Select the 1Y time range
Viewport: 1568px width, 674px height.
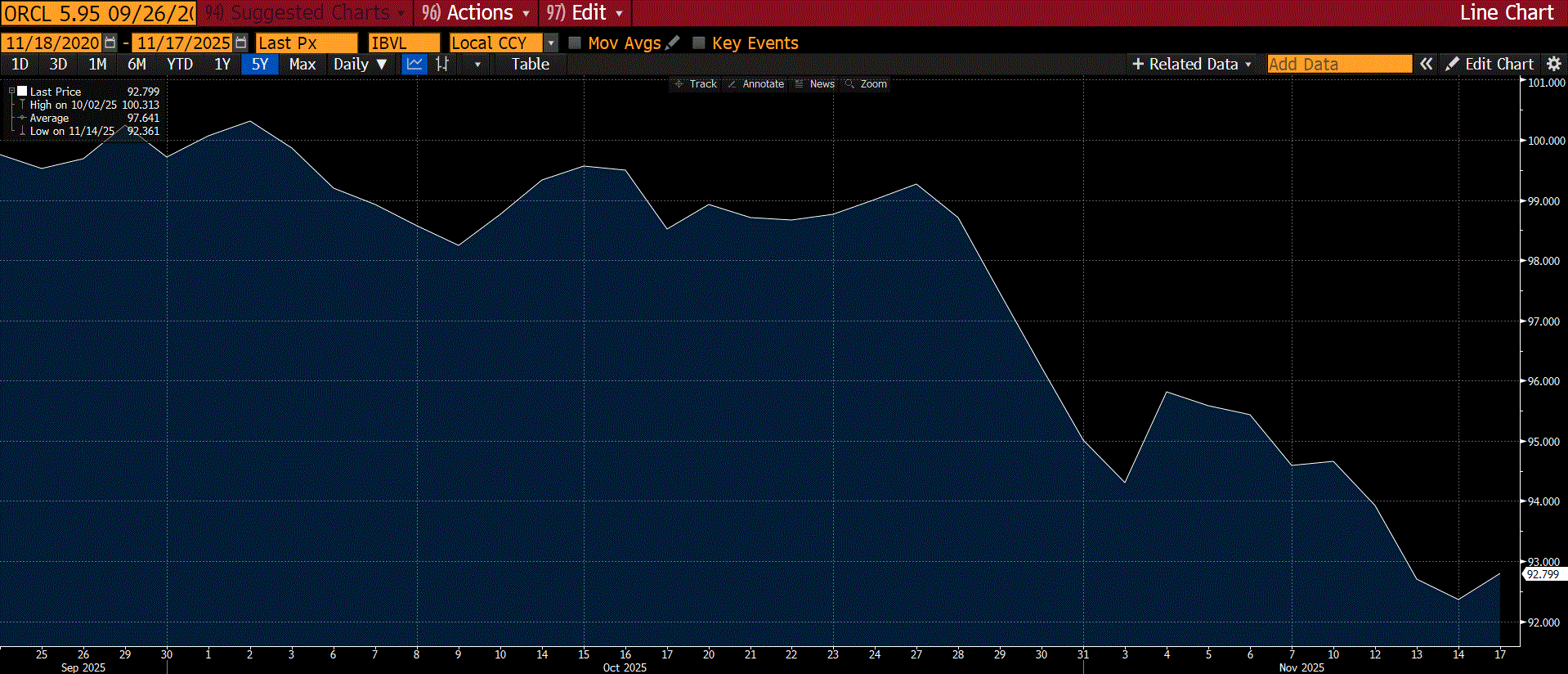[222, 64]
